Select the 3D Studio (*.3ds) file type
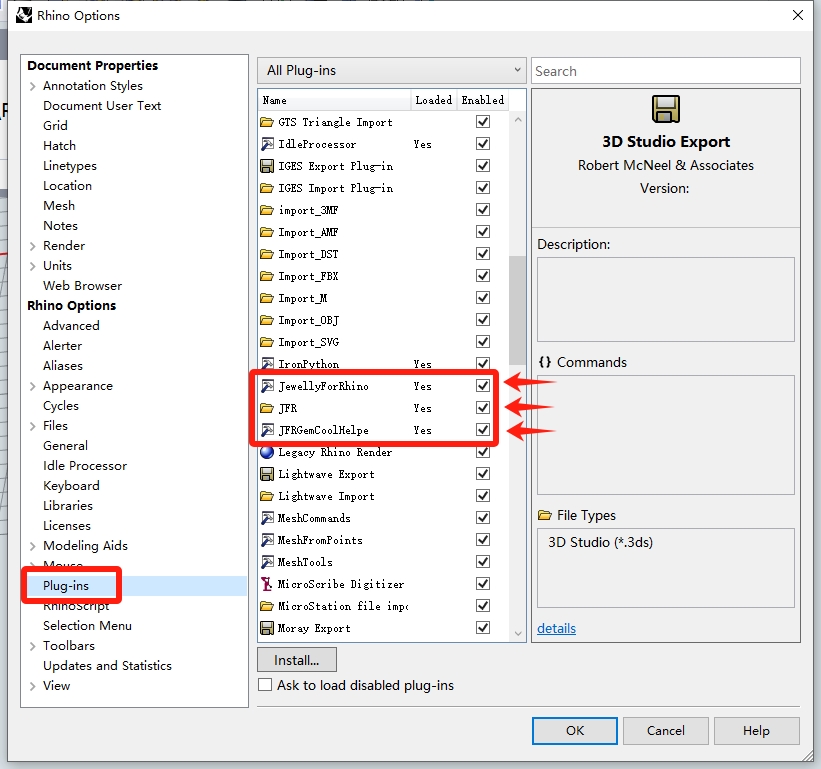 (601, 542)
